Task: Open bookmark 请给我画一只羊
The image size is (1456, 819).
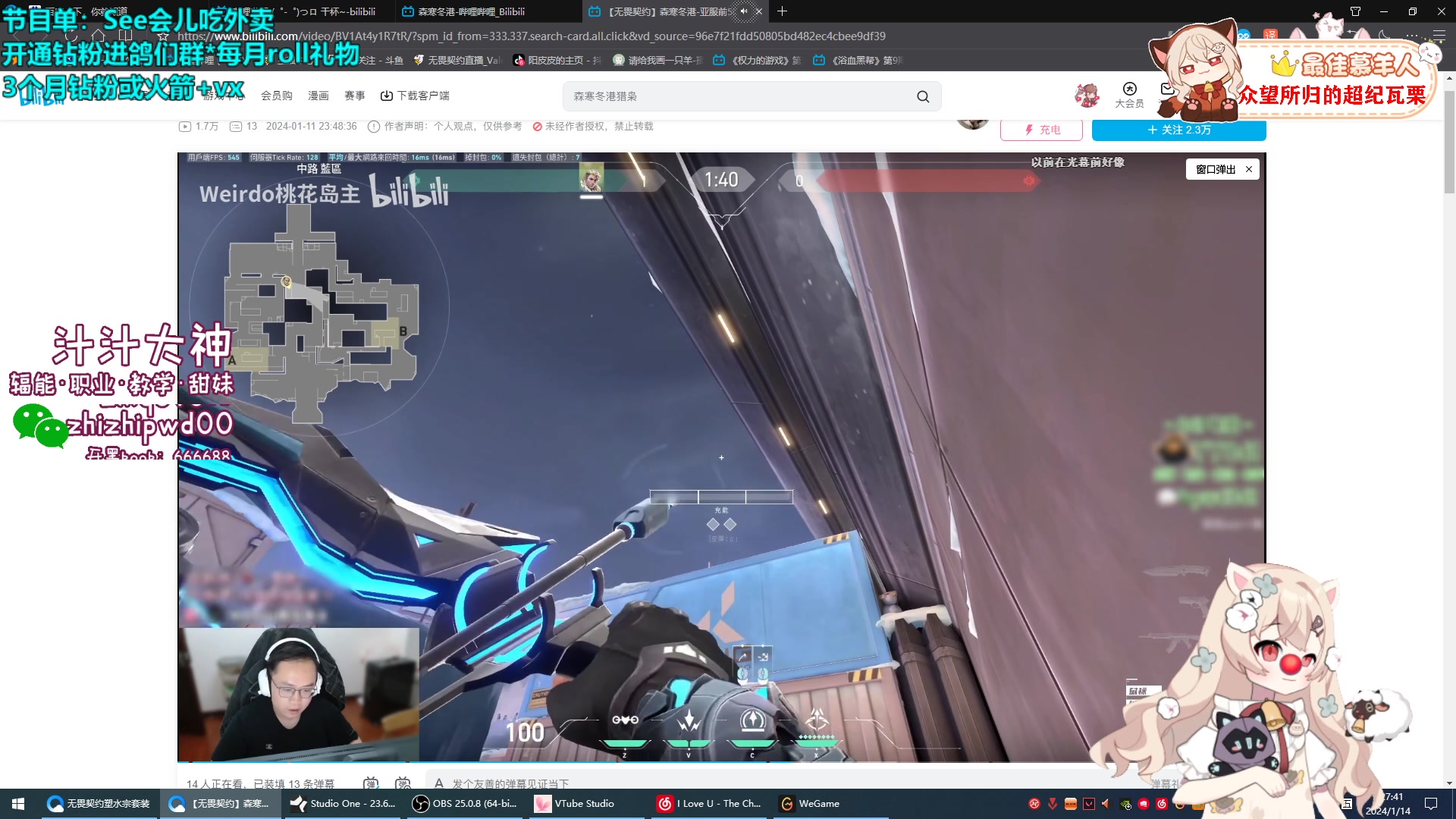Action: click(x=657, y=60)
